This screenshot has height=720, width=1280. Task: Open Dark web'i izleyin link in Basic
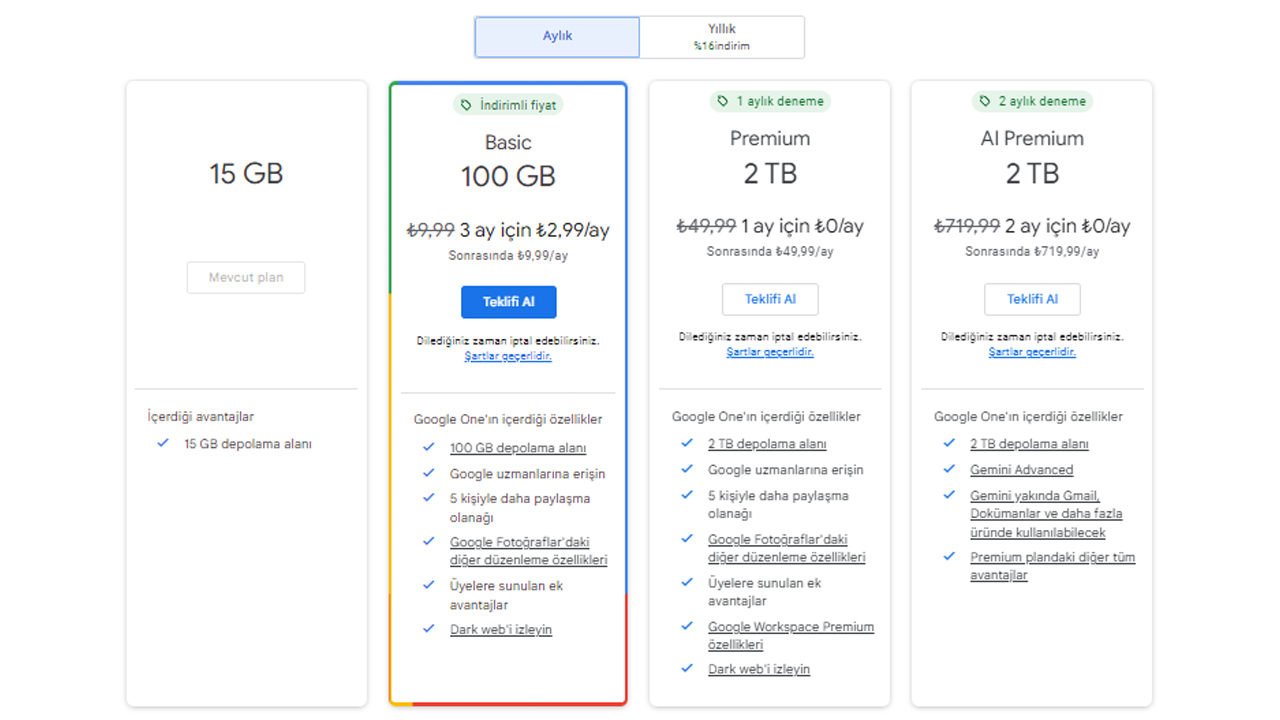pyautogui.click(x=501, y=630)
